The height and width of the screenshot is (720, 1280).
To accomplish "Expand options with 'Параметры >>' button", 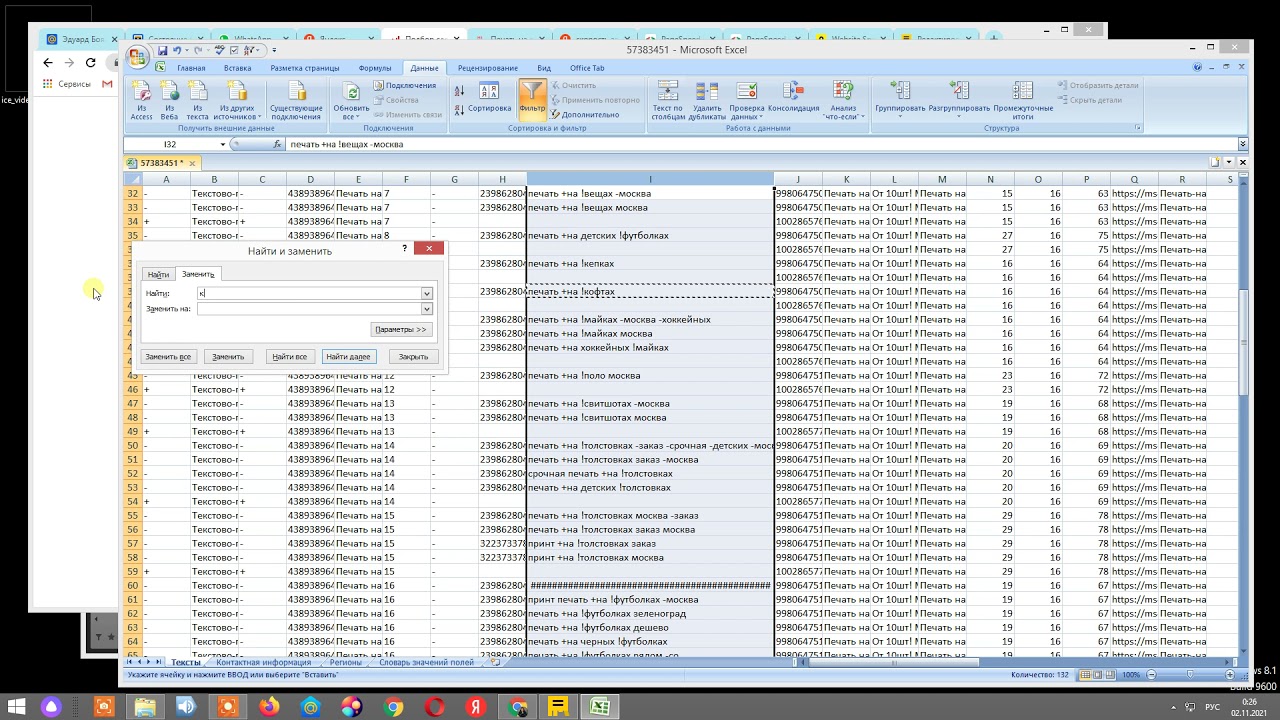I will click(x=401, y=329).
